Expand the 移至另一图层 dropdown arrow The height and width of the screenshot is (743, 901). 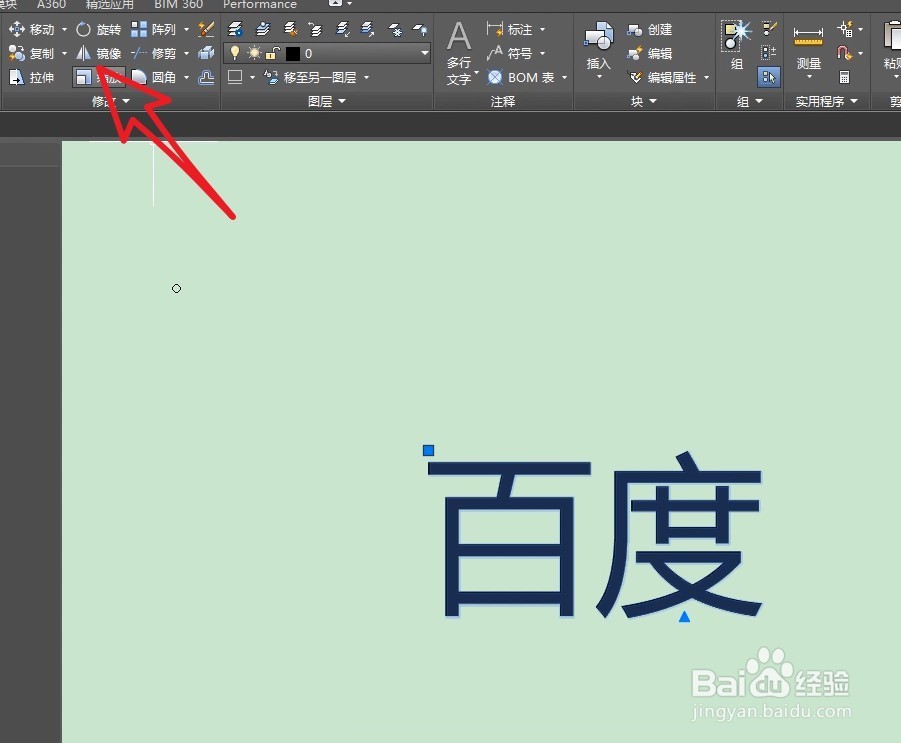click(x=367, y=77)
